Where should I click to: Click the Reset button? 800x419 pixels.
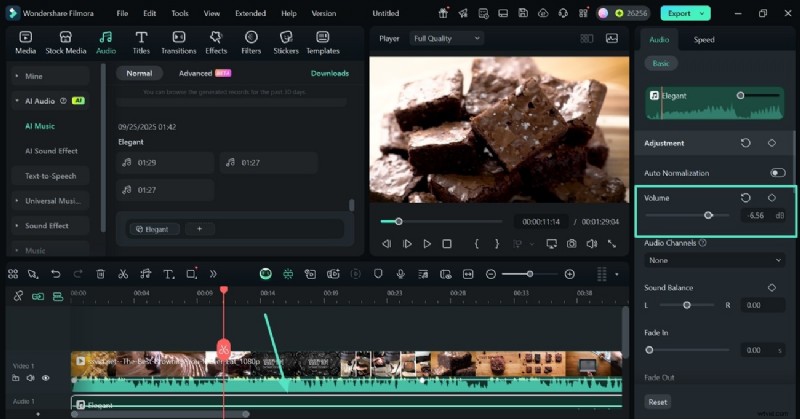[658, 402]
